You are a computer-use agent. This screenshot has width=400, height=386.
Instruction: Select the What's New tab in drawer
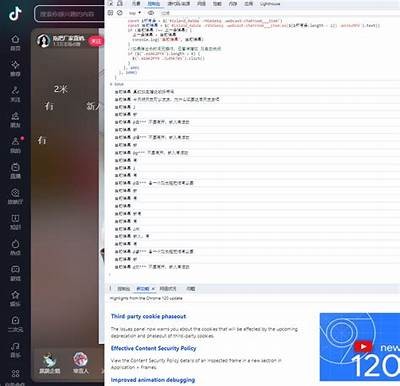pyautogui.click(x=143, y=289)
